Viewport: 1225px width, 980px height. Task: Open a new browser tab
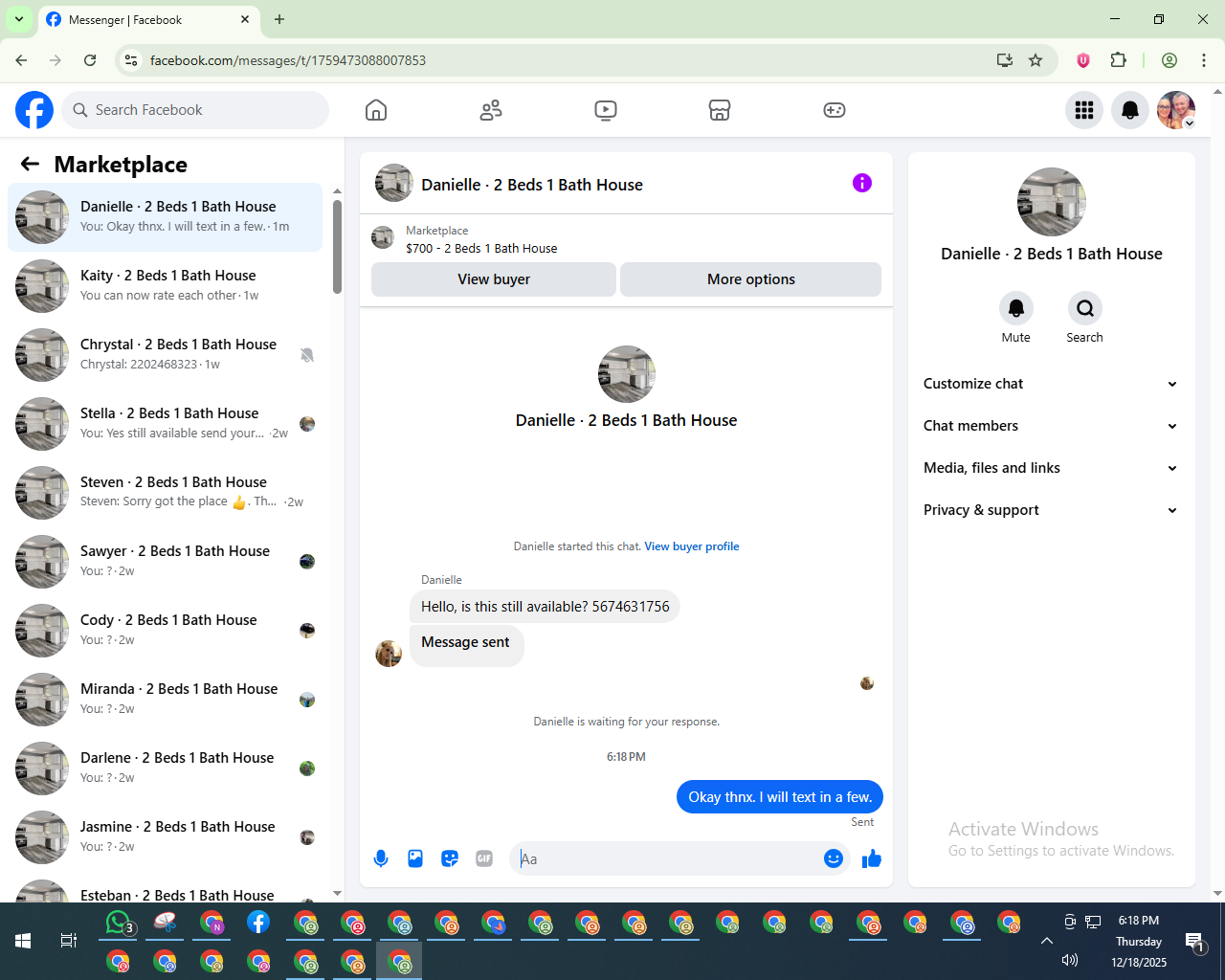coord(279,19)
